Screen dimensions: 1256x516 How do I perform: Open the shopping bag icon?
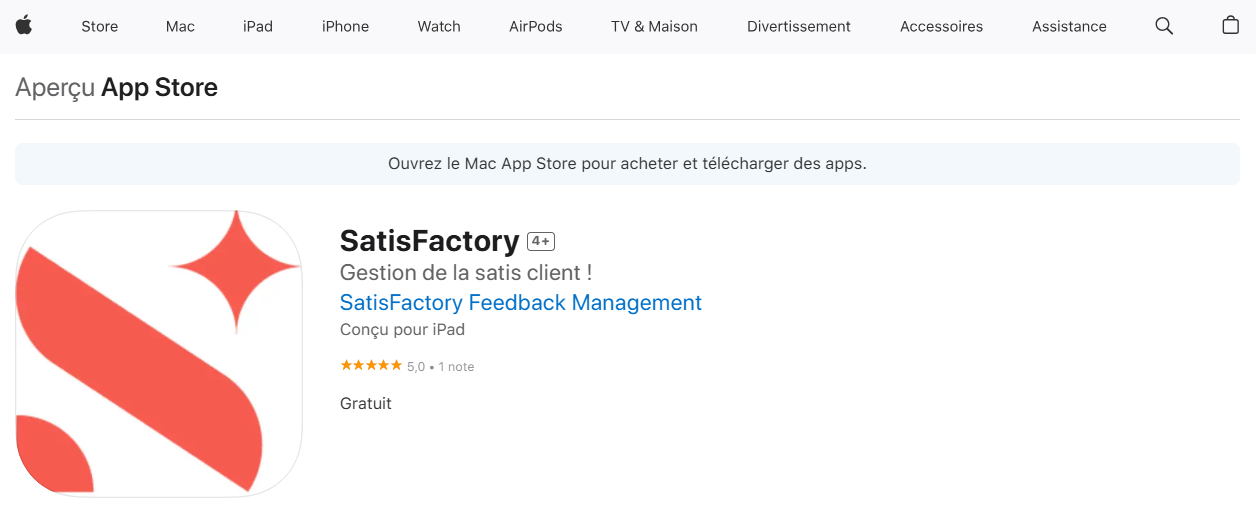1231,26
